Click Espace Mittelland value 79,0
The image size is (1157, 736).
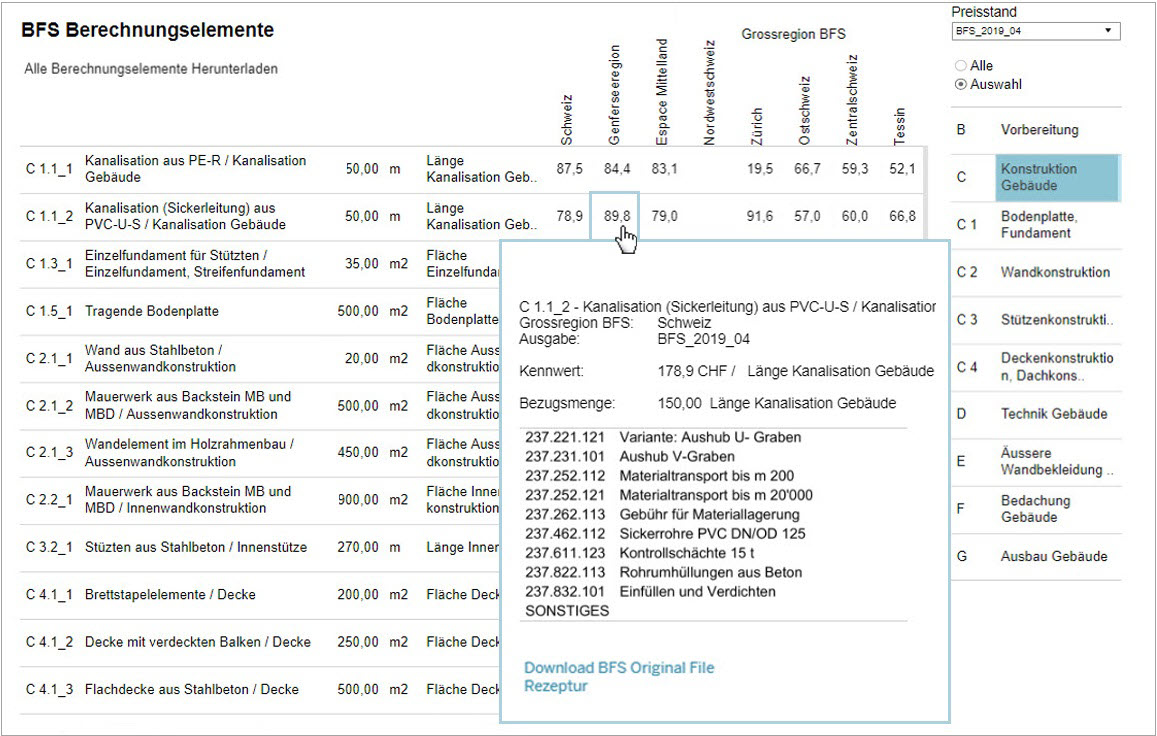pyautogui.click(x=664, y=216)
